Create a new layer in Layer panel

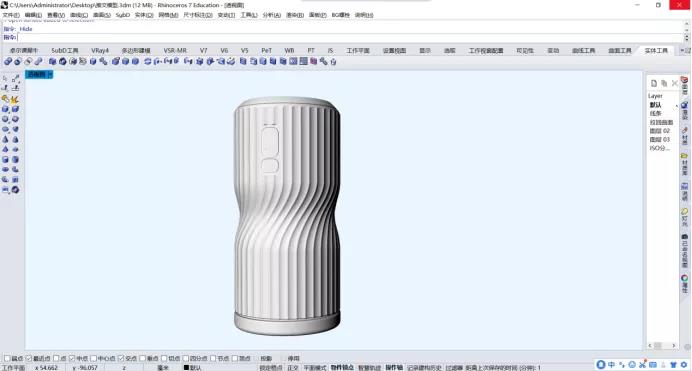(x=654, y=83)
